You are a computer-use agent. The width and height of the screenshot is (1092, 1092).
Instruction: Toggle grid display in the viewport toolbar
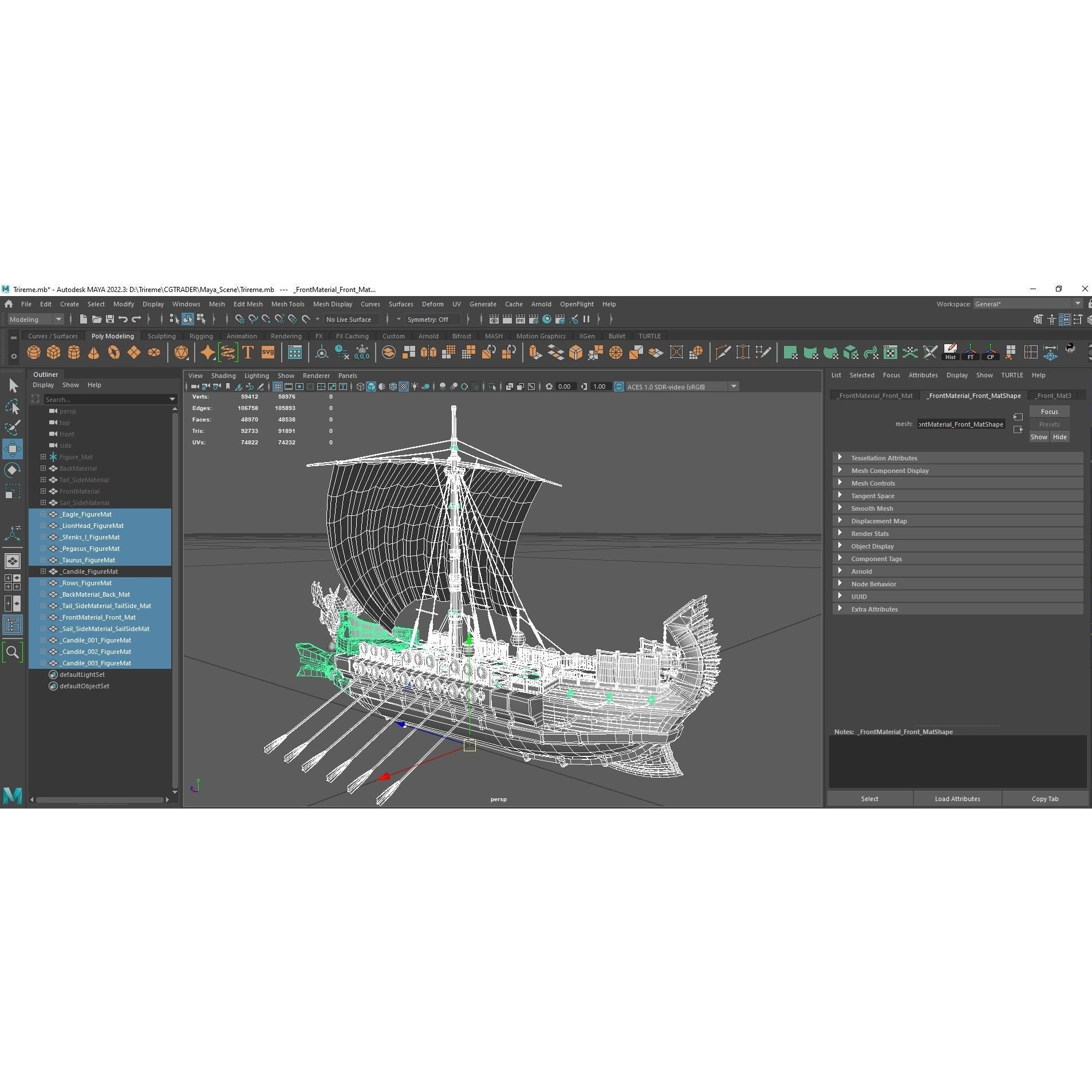coord(277,387)
